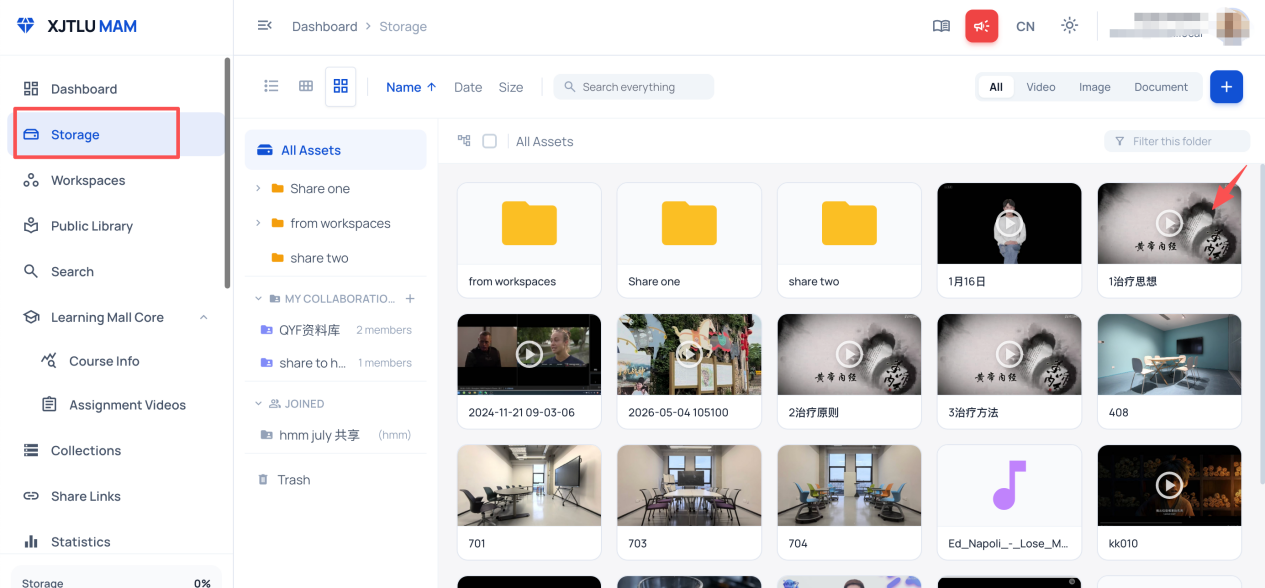Click All Assets breadcrumb text
The height and width of the screenshot is (588, 1265).
(x=545, y=142)
